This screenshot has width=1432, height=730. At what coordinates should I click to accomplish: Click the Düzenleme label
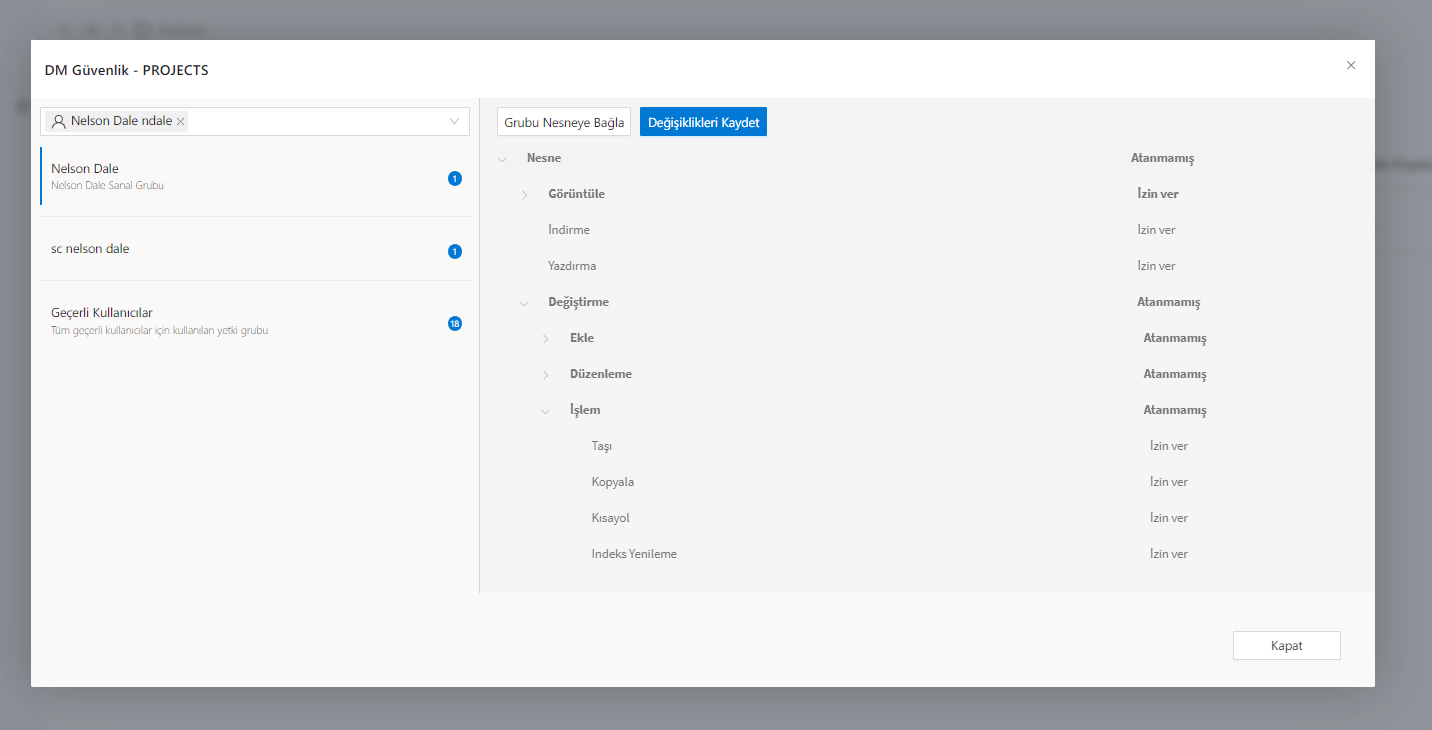[x=601, y=374]
